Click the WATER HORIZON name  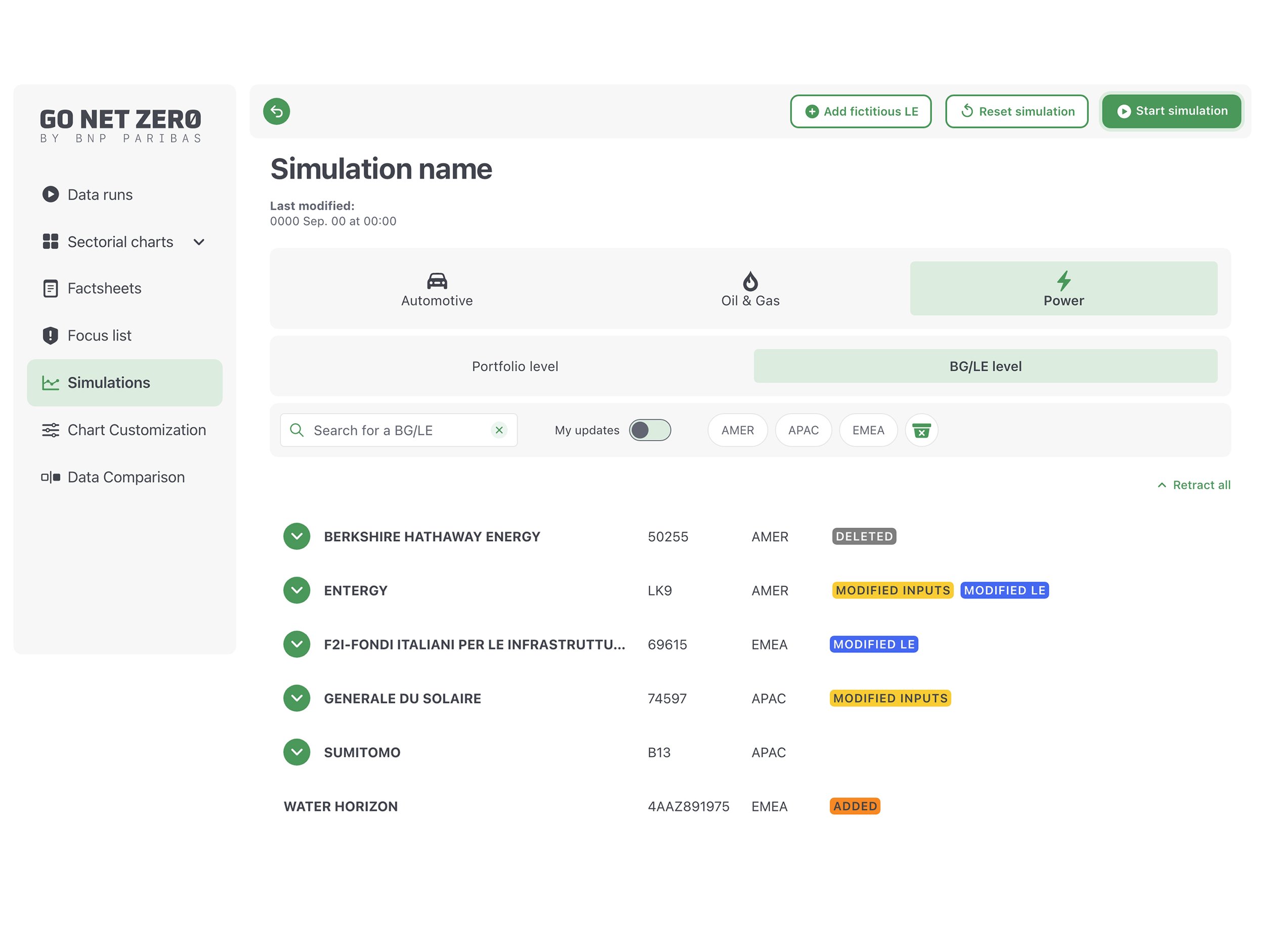click(341, 806)
